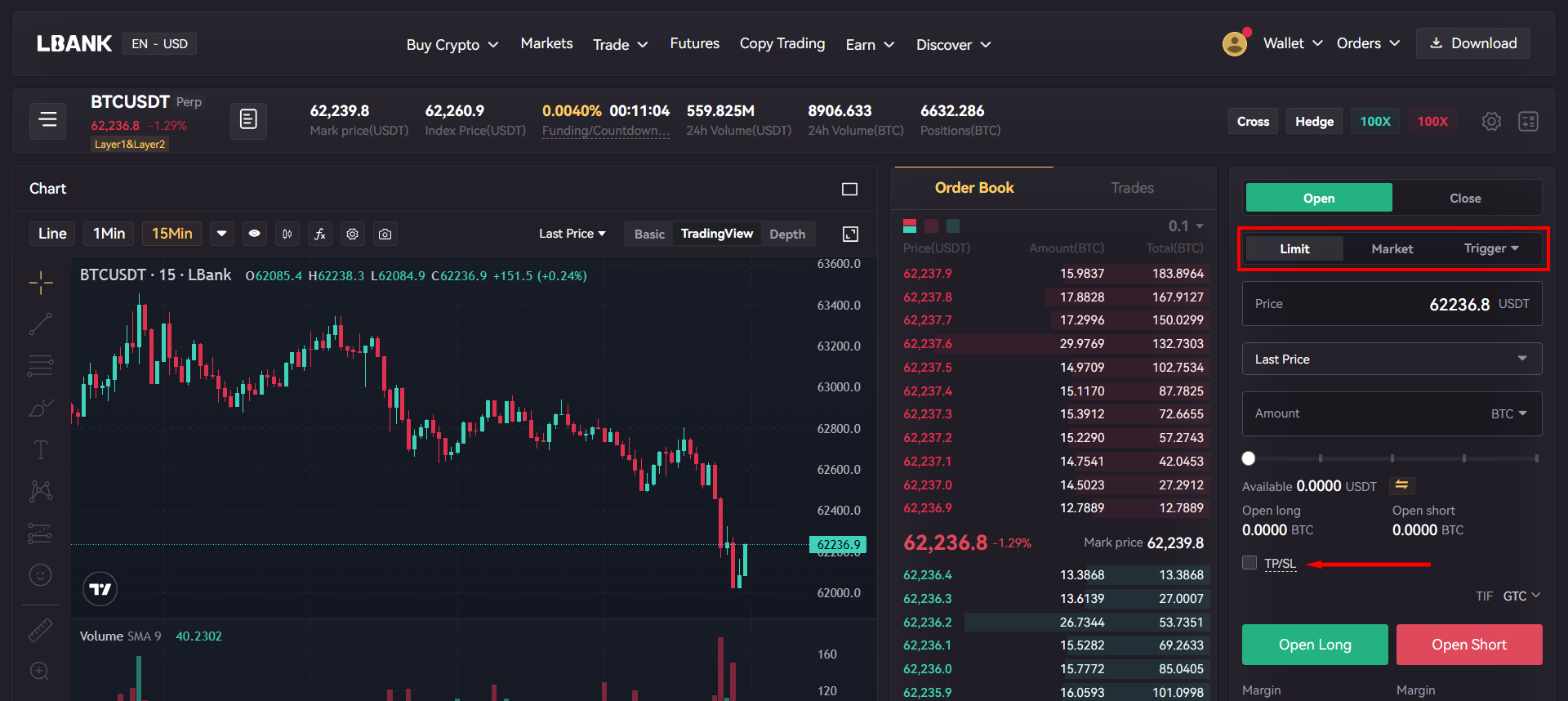Expand the Orders dropdown
The height and width of the screenshot is (701, 1568).
click(1368, 43)
